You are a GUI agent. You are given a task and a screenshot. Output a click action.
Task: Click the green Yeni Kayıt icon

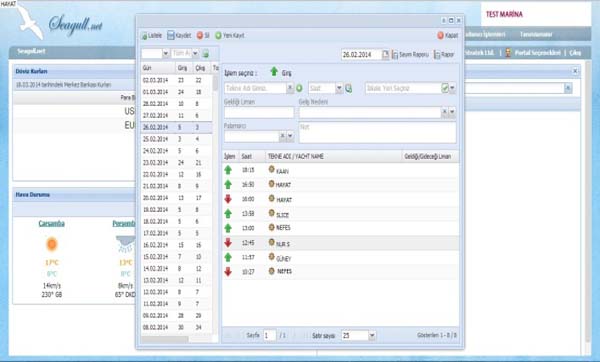click(218, 36)
